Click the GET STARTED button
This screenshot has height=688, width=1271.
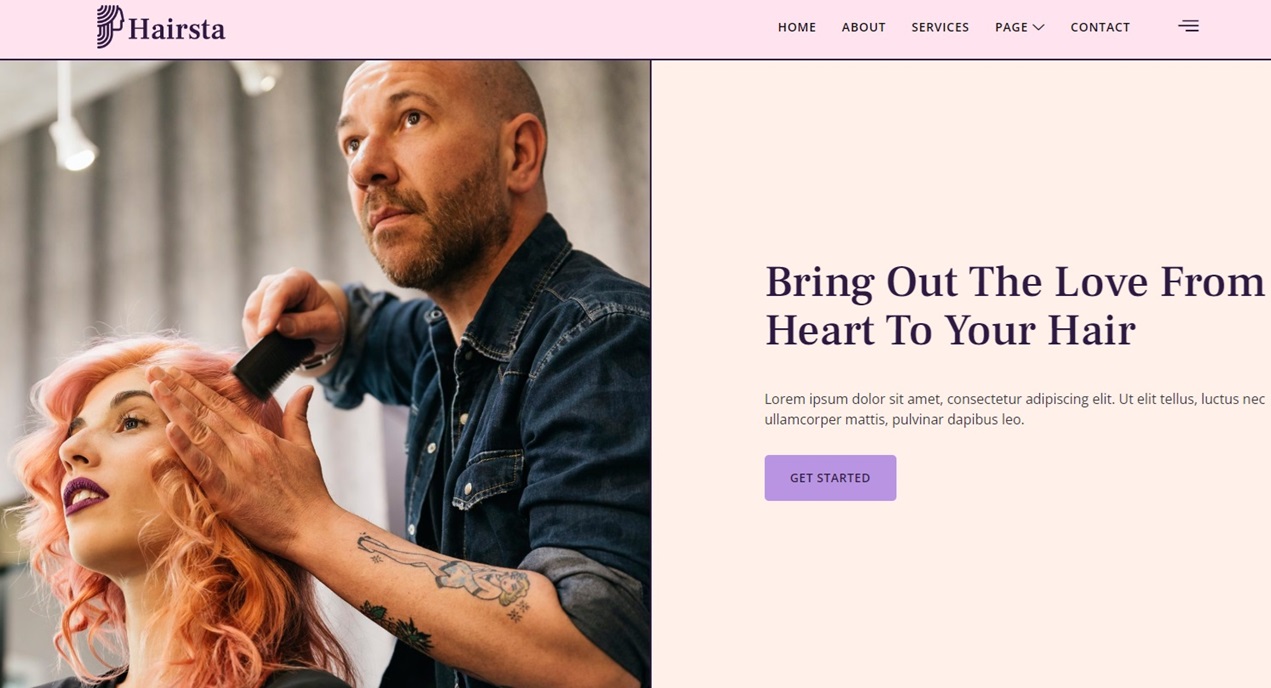[830, 478]
